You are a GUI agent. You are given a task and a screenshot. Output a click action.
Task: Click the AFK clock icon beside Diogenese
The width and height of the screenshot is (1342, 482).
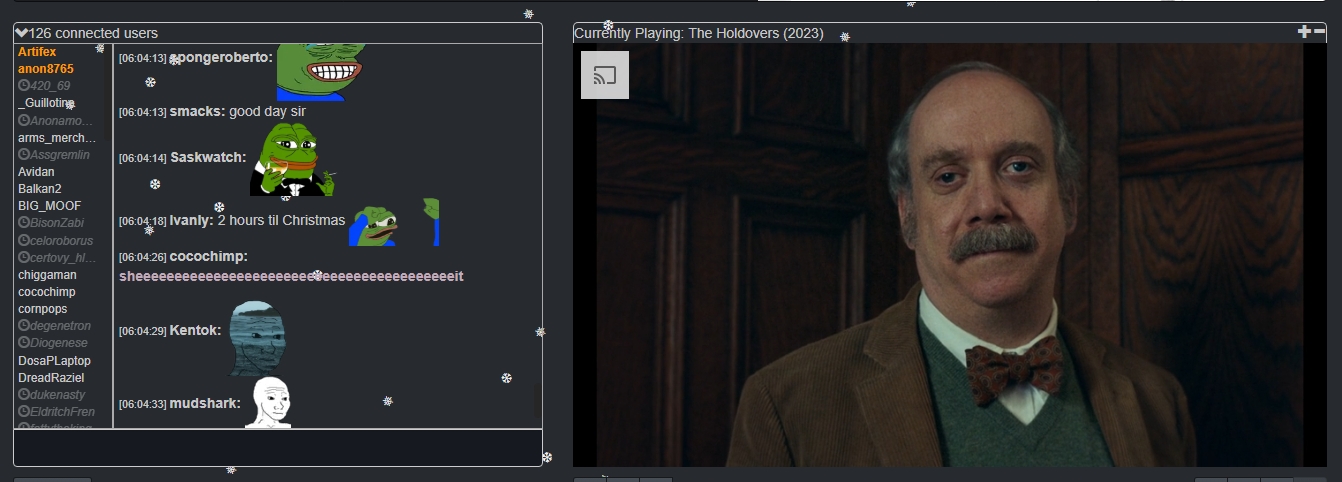coord(24,343)
